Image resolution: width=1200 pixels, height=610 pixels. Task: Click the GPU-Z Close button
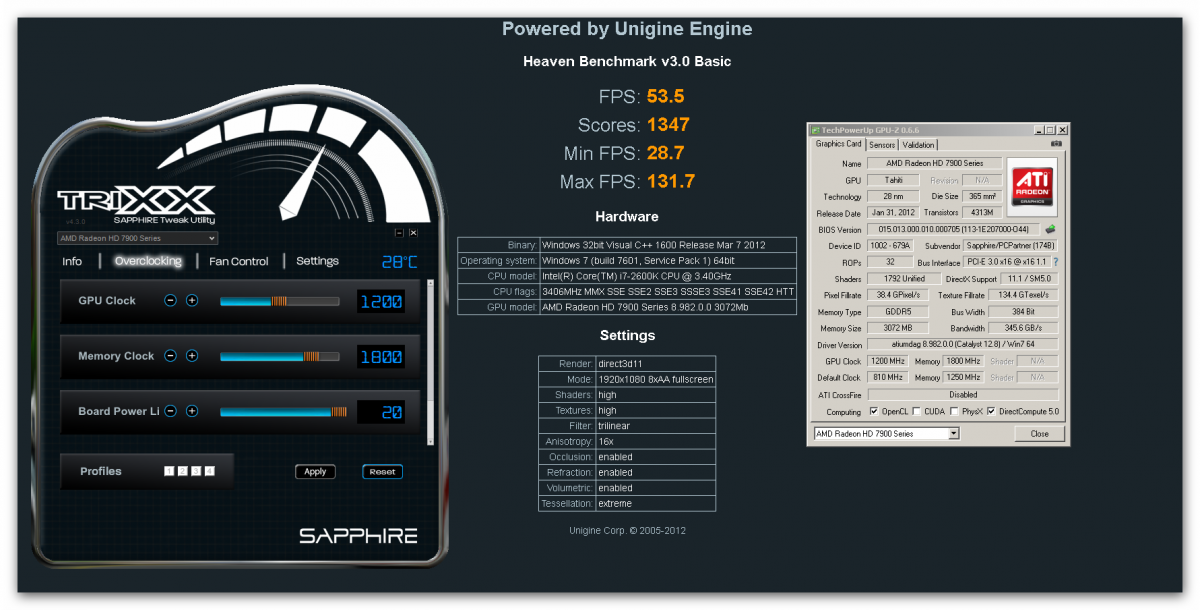pyautogui.click(x=1039, y=434)
